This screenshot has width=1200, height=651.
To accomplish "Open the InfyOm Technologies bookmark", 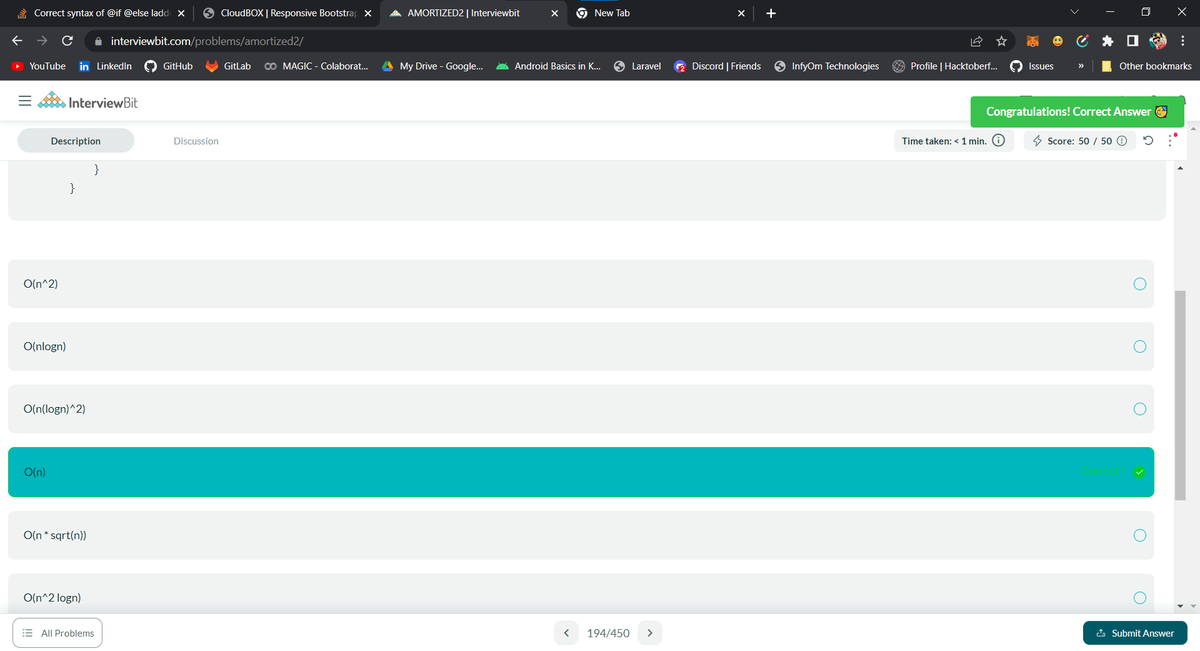I will pos(826,66).
